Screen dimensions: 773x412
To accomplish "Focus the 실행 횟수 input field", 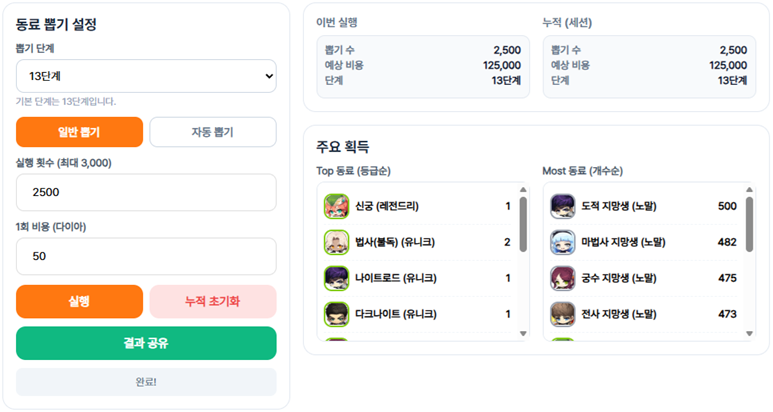I will (x=146, y=192).
